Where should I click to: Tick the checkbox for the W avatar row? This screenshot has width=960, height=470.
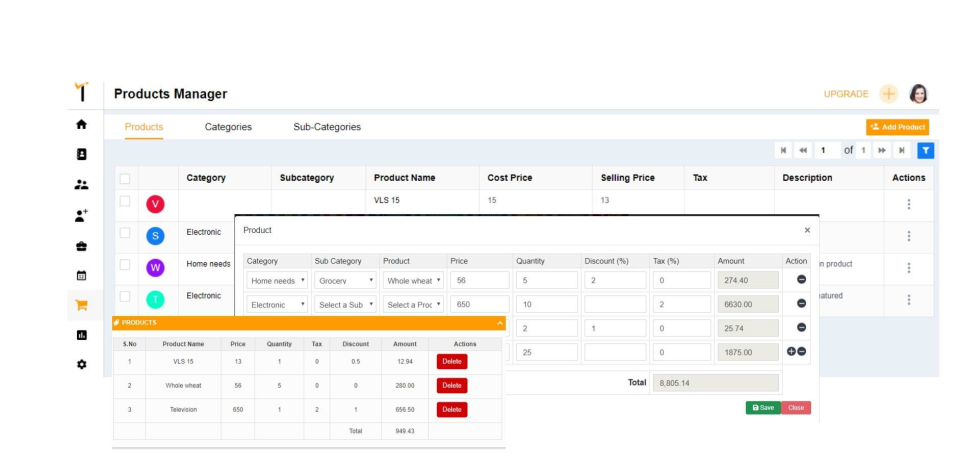(125, 264)
